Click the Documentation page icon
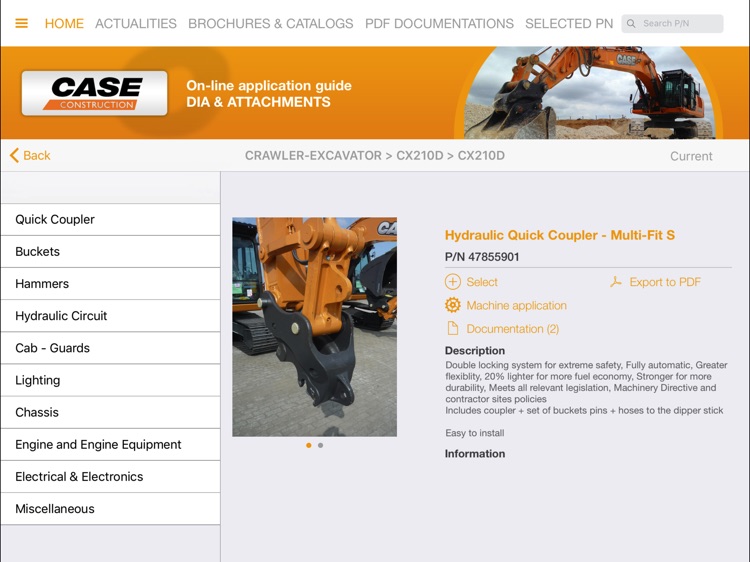The width and height of the screenshot is (750, 562). click(452, 328)
